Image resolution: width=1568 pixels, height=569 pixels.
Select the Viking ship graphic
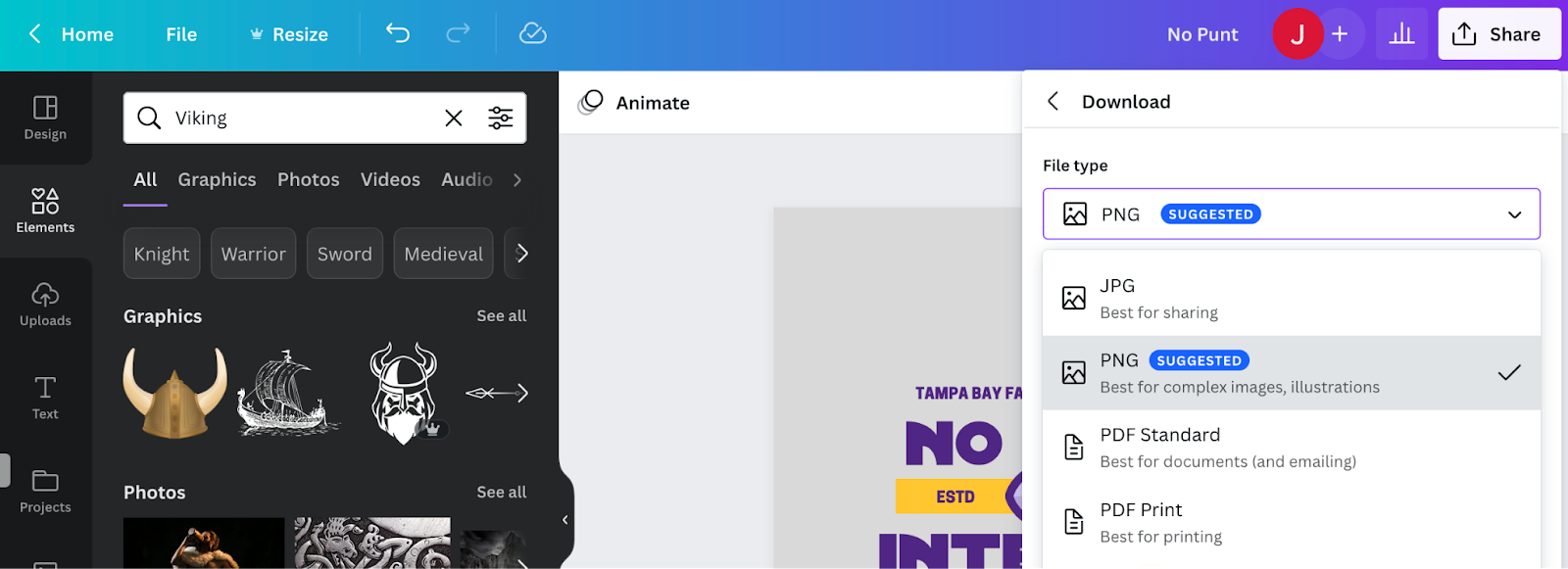288,393
